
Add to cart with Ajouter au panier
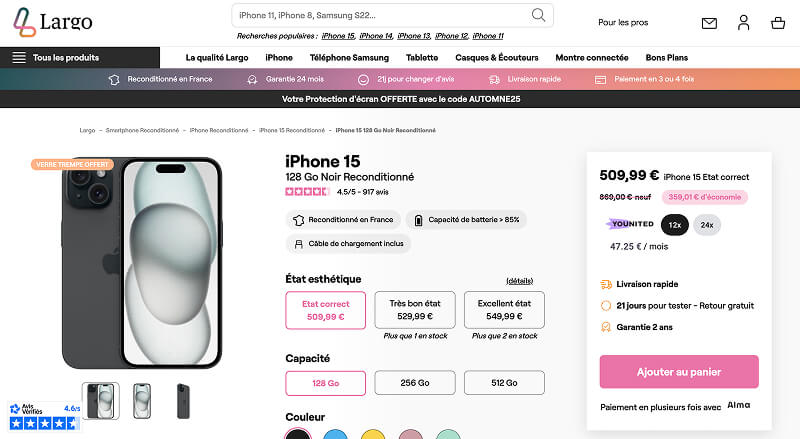[x=678, y=372]
